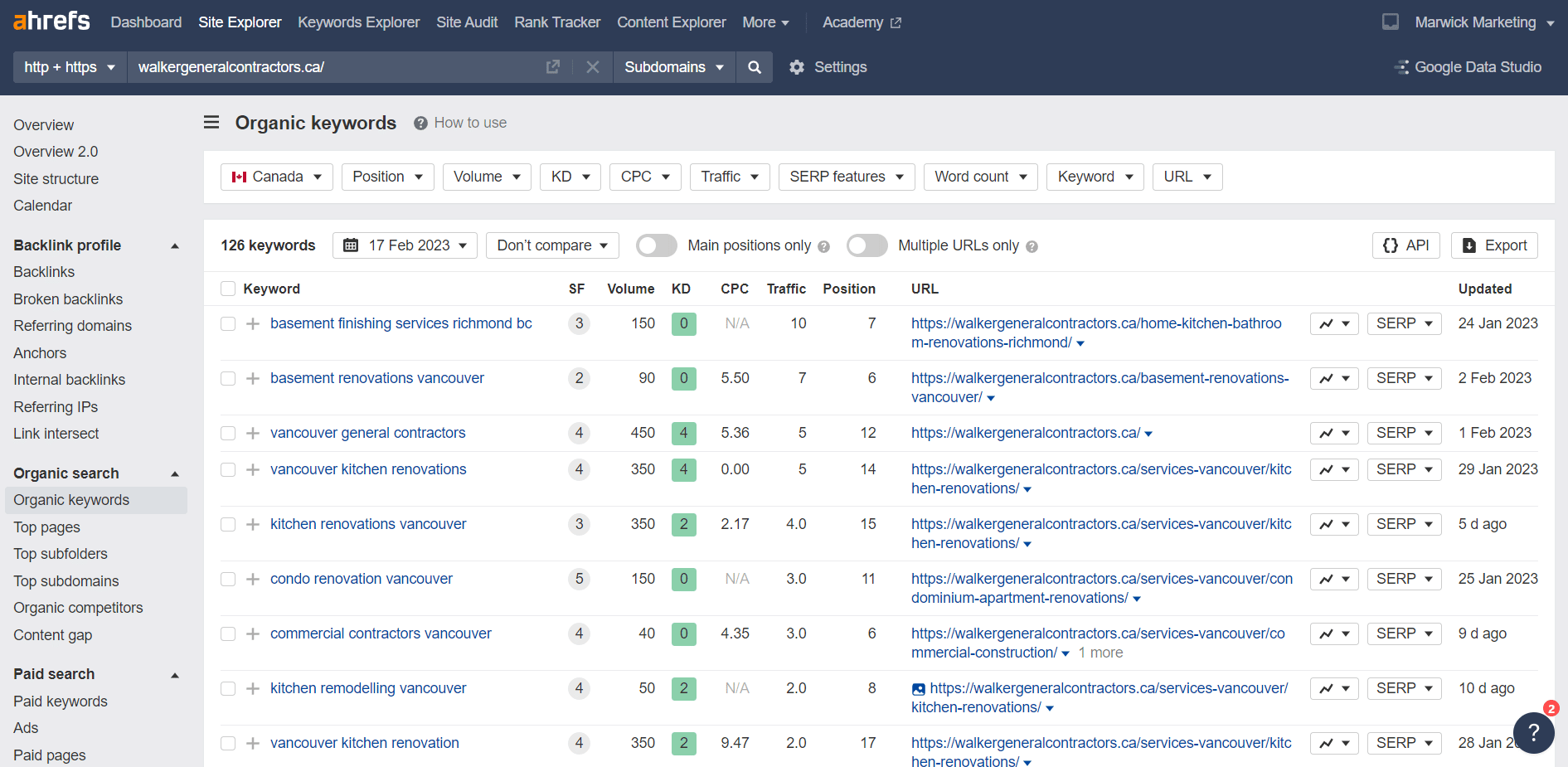The image size is (1568, 767).
Task: Open position chart for vancouver general contractors row
Action: click(x=1334, y=433)
